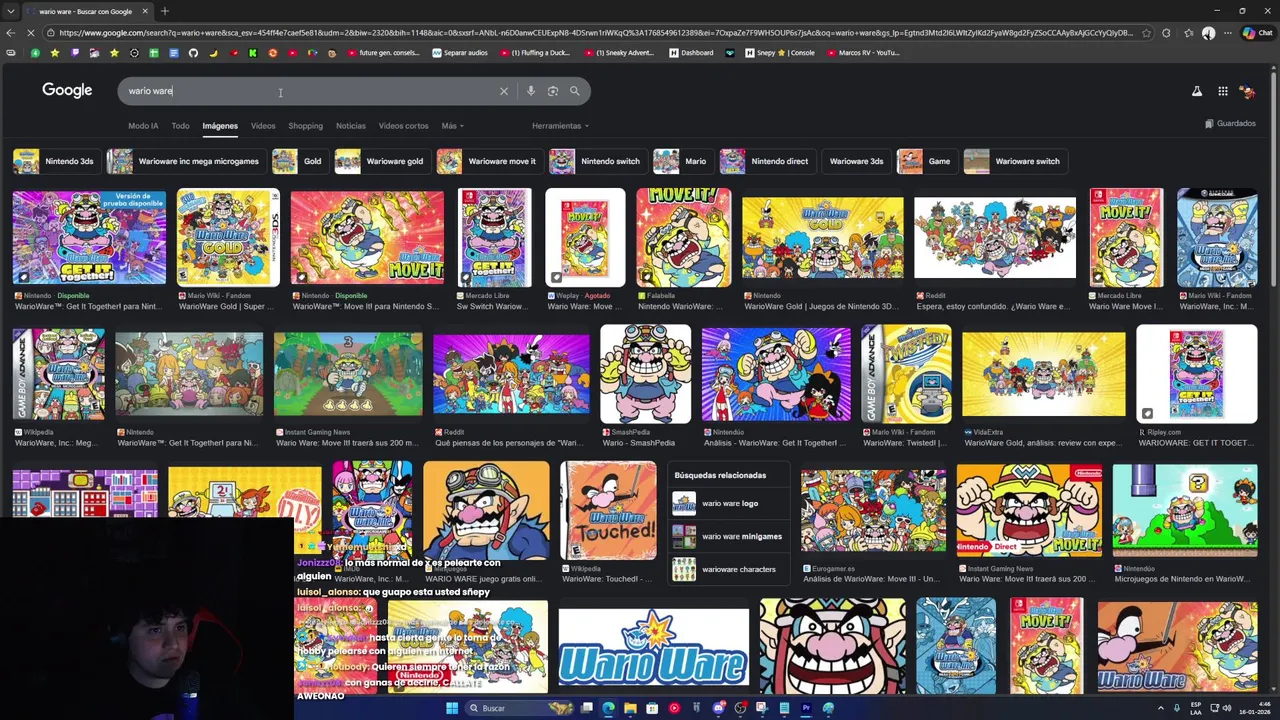
Task: Switch to Videos cortos tab
Action: [x=403, y=126]
